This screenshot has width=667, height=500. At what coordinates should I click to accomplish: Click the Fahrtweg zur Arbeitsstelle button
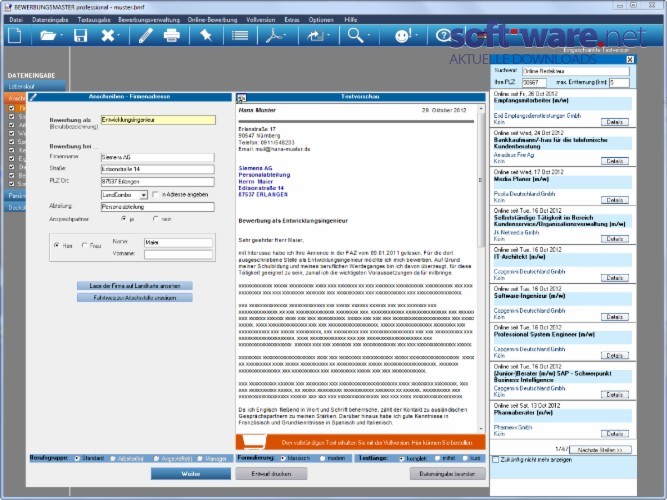click(134, 297)
